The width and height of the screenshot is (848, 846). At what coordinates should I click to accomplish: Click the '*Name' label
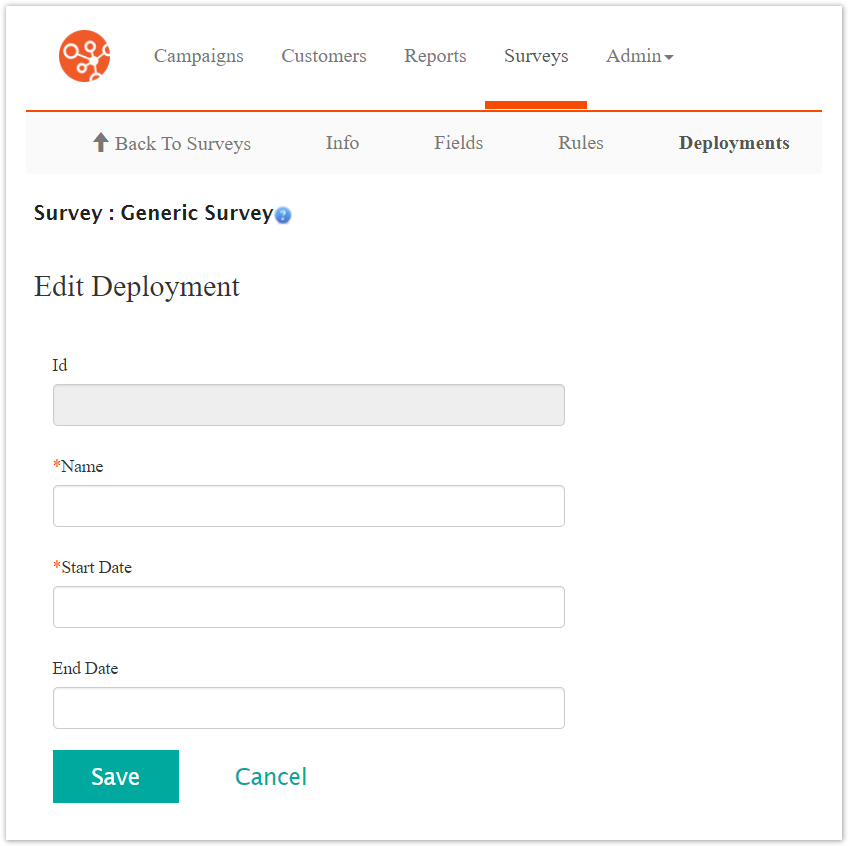point(78,466)
